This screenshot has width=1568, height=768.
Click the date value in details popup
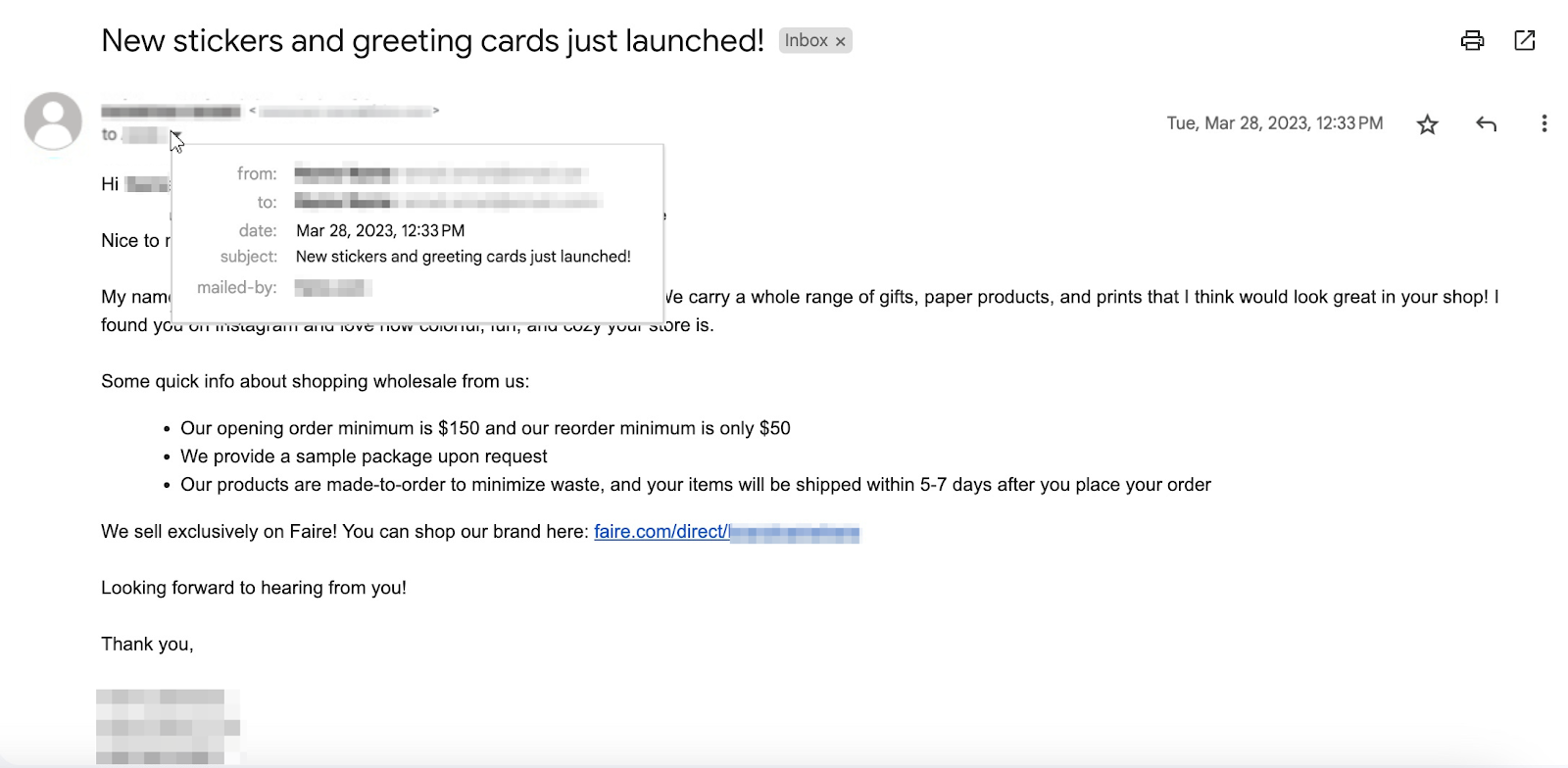click(380, 230)
